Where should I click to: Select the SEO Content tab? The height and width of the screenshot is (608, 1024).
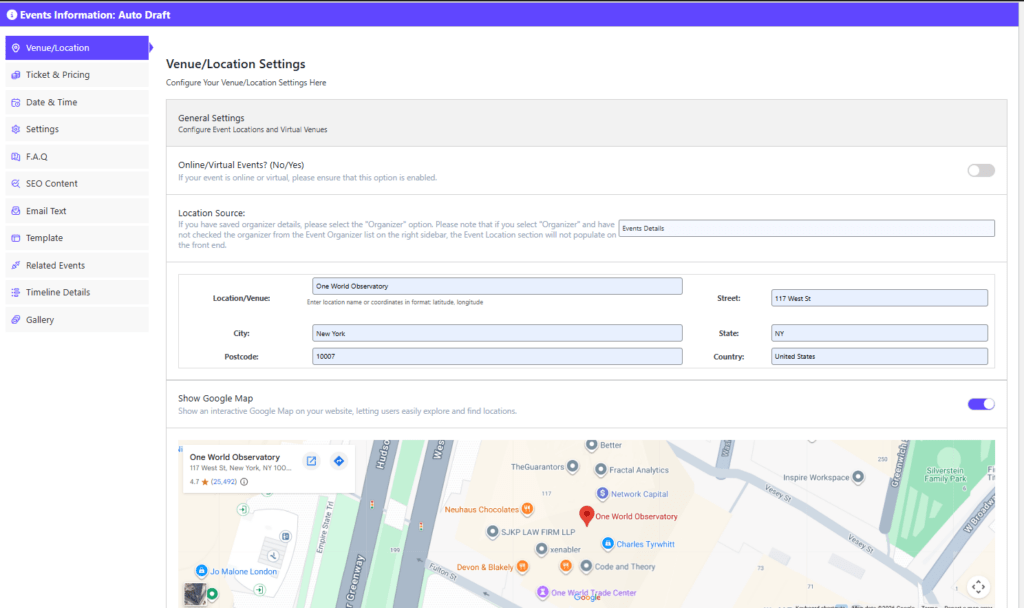pos(77,184)
